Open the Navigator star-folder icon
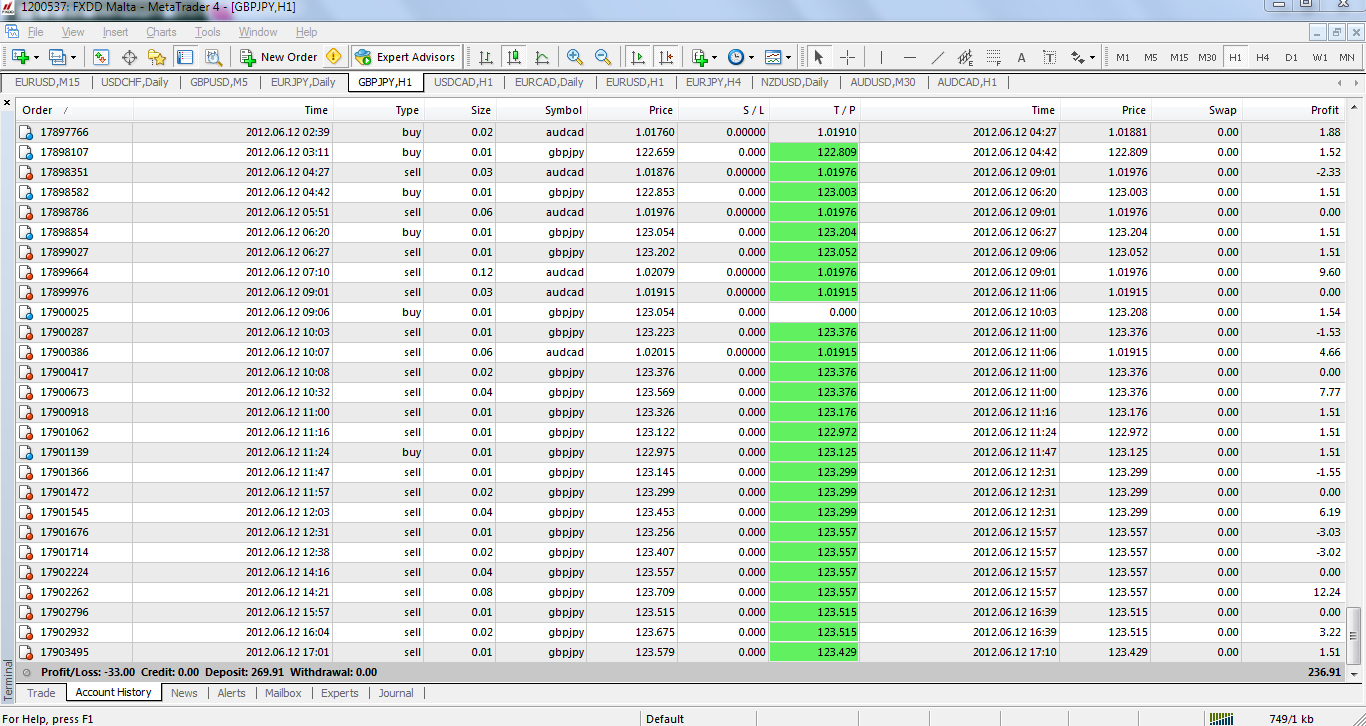 [156, 57]
